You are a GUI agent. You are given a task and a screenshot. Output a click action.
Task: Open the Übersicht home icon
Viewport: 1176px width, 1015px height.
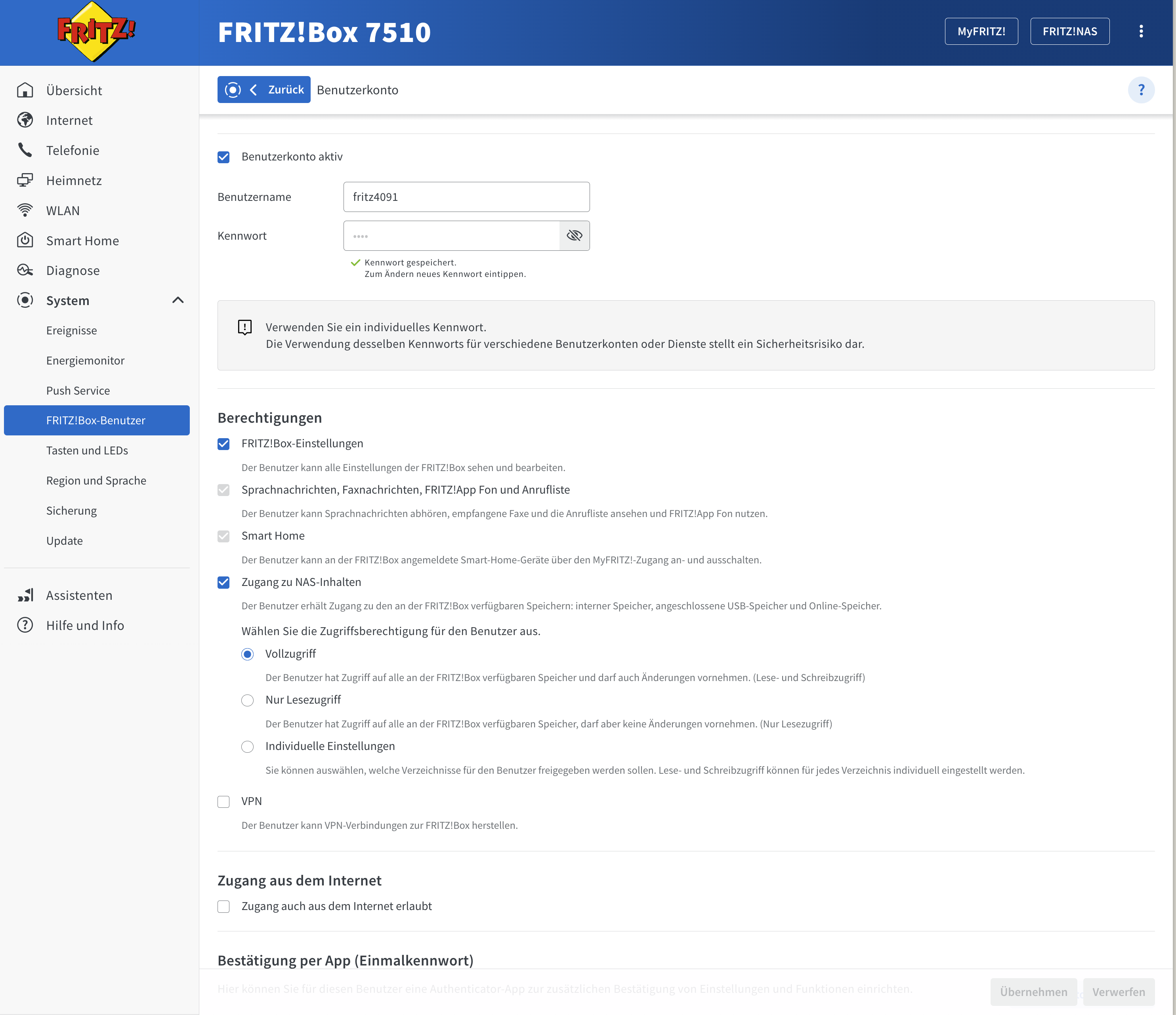click(25, 90)
